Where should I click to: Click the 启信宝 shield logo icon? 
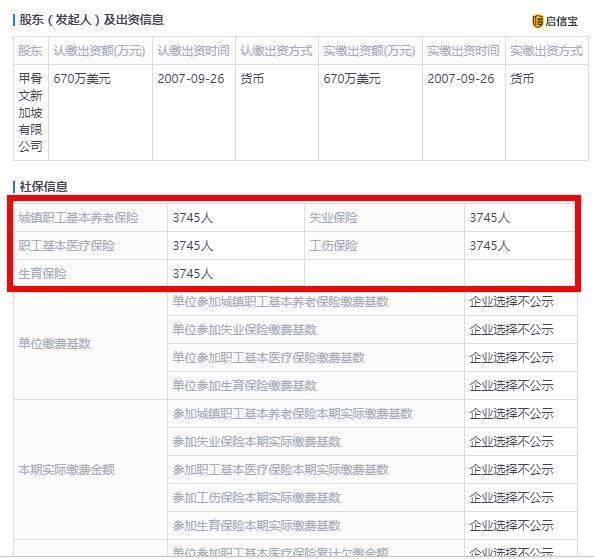click(x=537, y=21)
